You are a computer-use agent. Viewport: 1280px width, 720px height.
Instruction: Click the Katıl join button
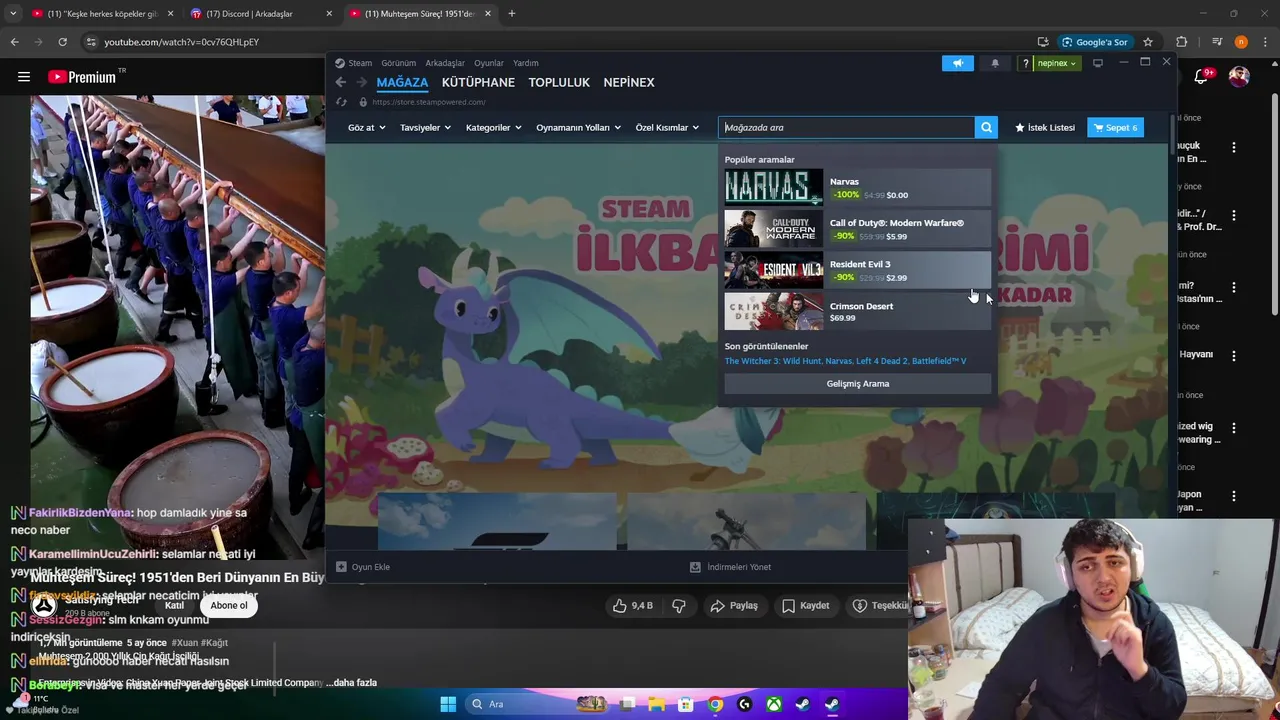point(174,606)
